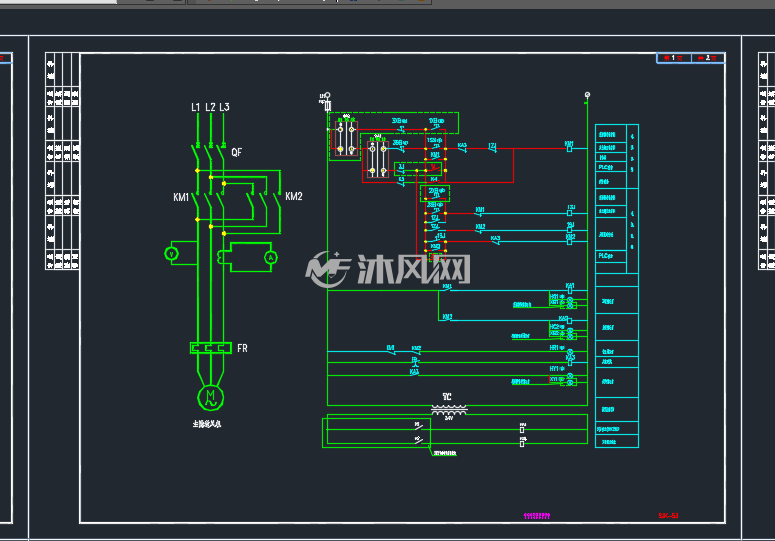This screenshot has height=541, width=775.
Task: Select the KM2 label in main circuit
Action: pyautogui.click(x=294, y=196)
